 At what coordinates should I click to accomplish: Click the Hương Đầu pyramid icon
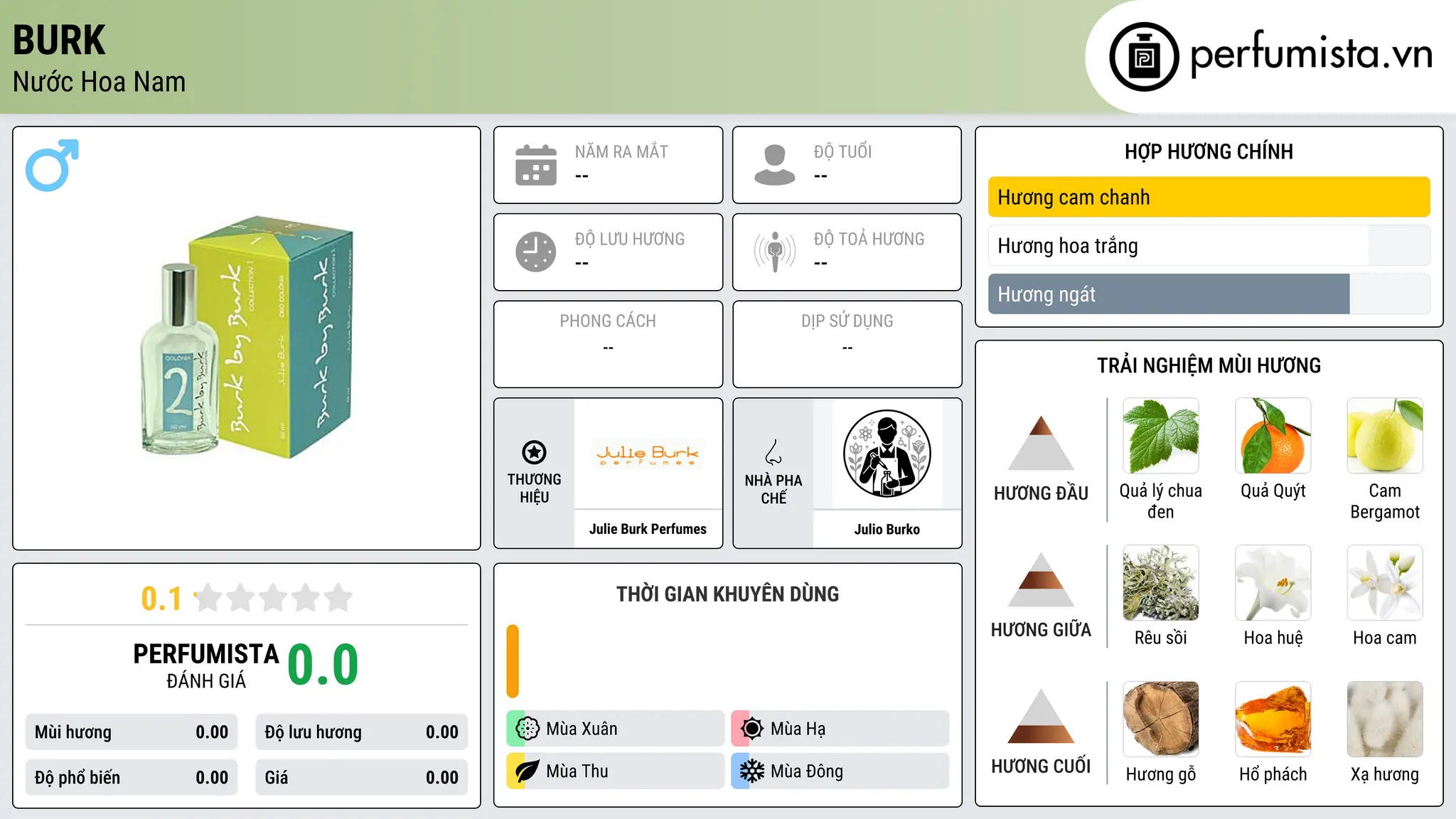coord(1041,443)
